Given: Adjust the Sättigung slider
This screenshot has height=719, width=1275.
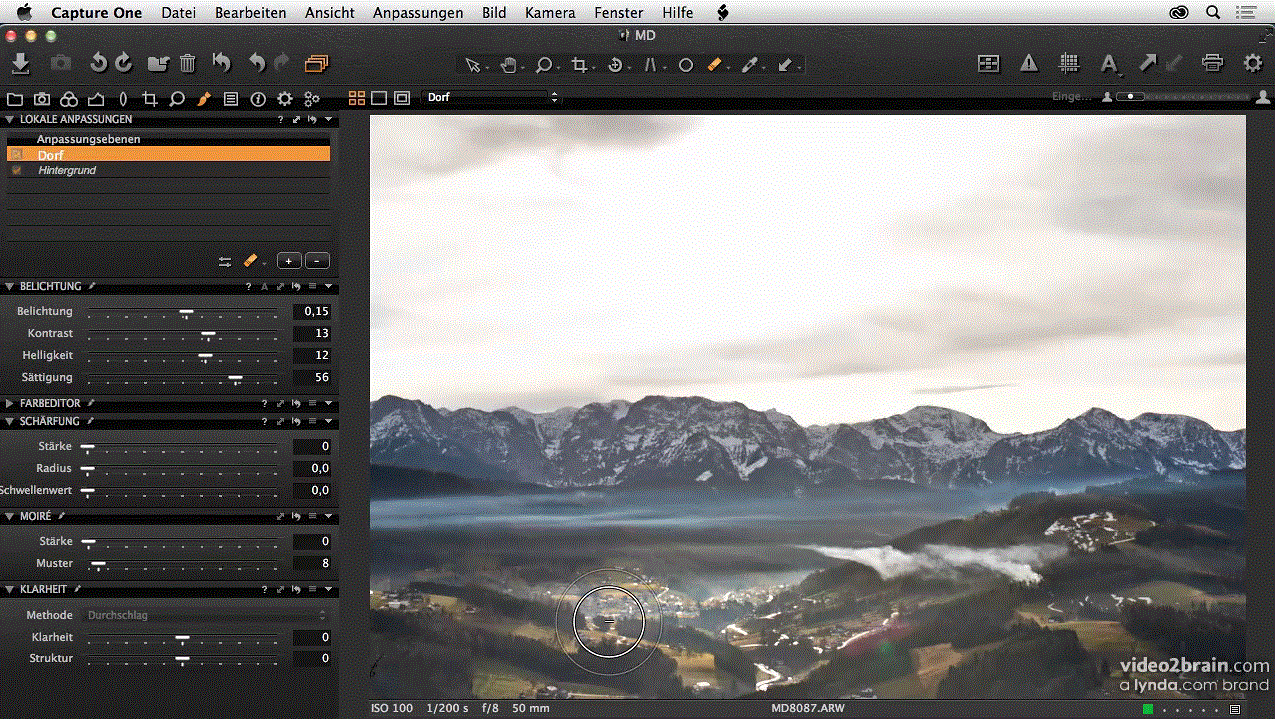Looking at the screenshot, I should coord(234,378).
